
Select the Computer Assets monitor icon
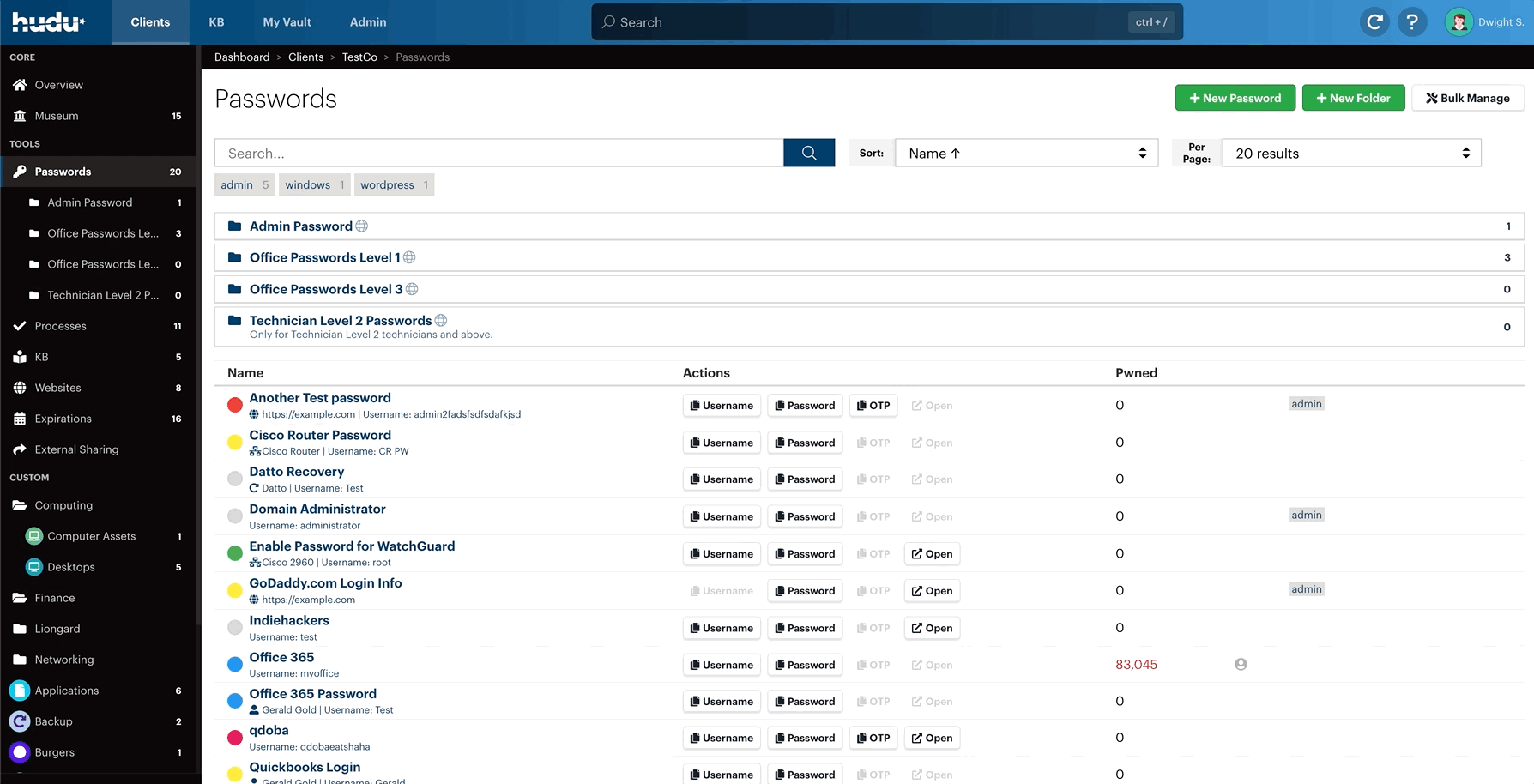33,536
